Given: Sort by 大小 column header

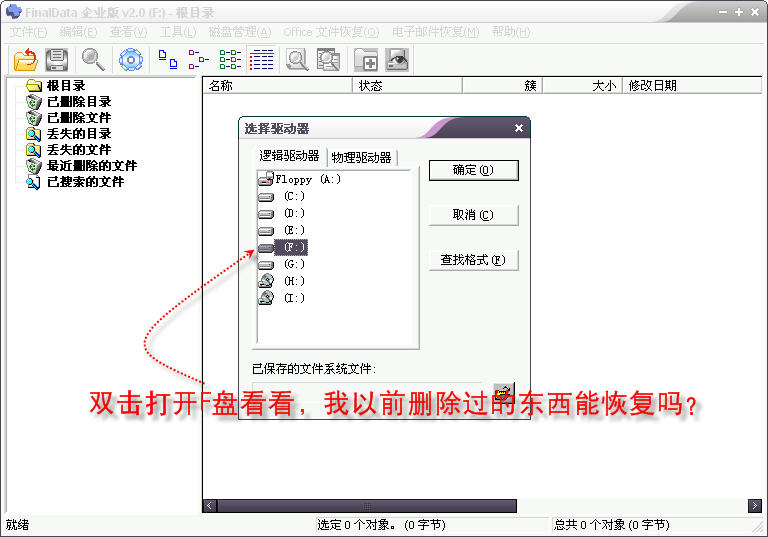Looking at the screenshot, I should click(582, 86).
